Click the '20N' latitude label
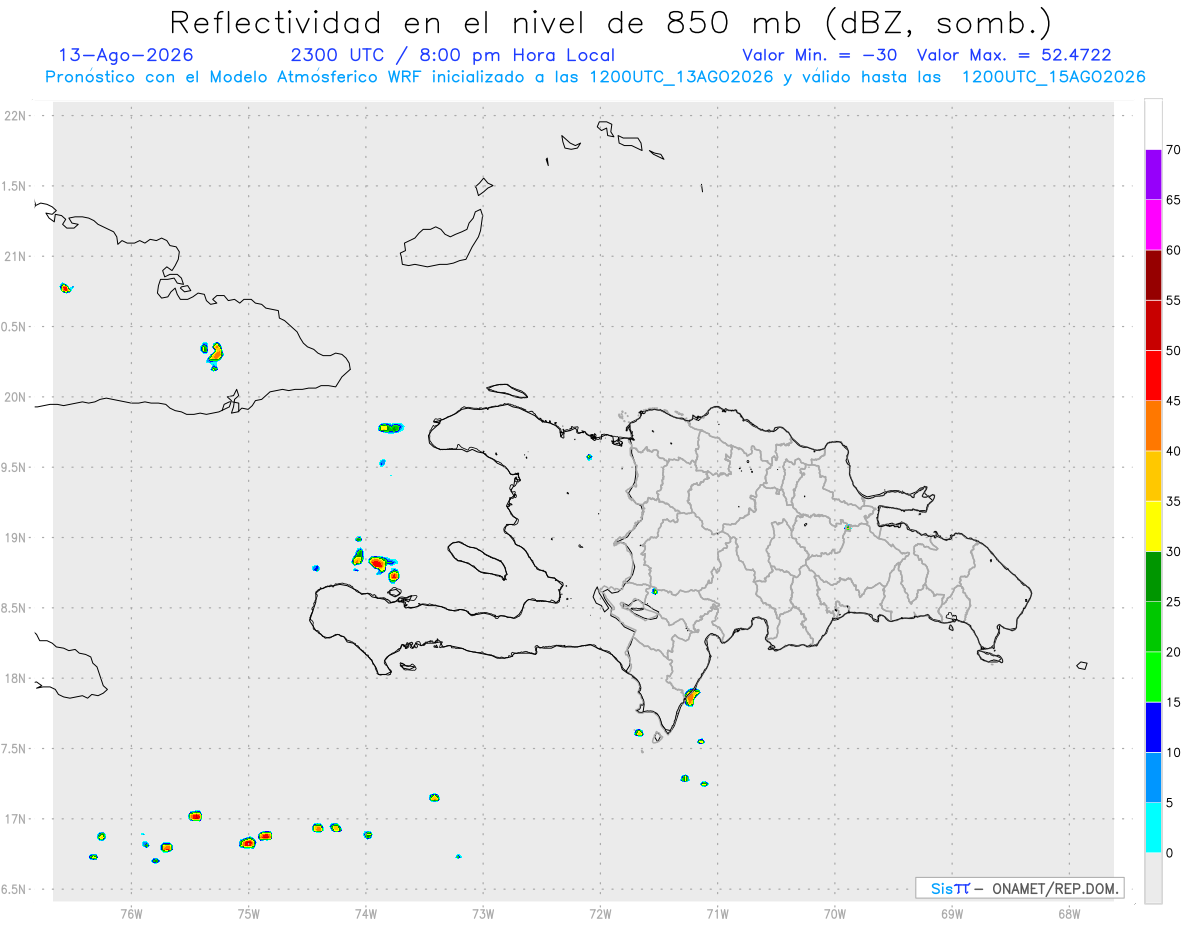This screenshot has width=1200, height=927. 17,397
